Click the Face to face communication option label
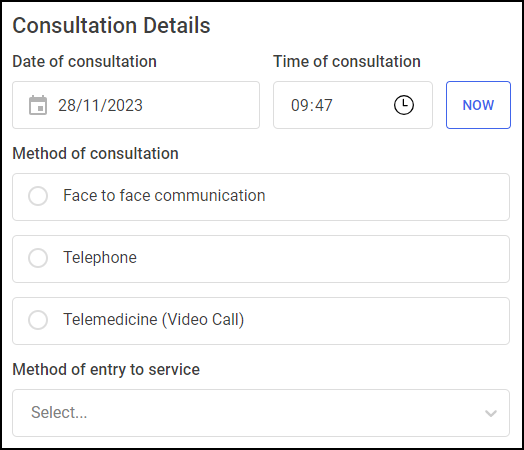 tap(164, 195)
